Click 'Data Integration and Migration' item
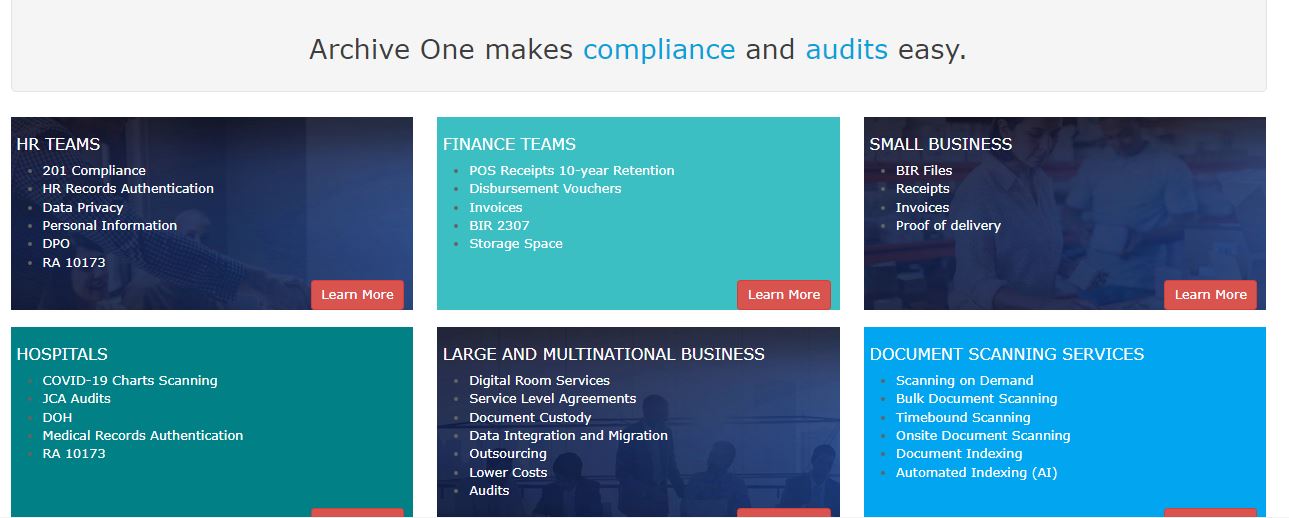Screen dimensions: 1289x518 pos(568,436)
